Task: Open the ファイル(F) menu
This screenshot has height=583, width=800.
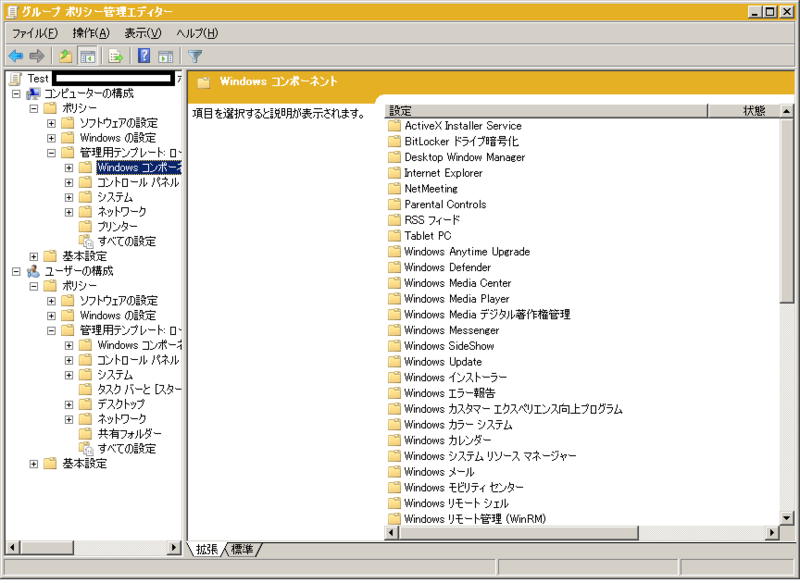Action: 35,33
